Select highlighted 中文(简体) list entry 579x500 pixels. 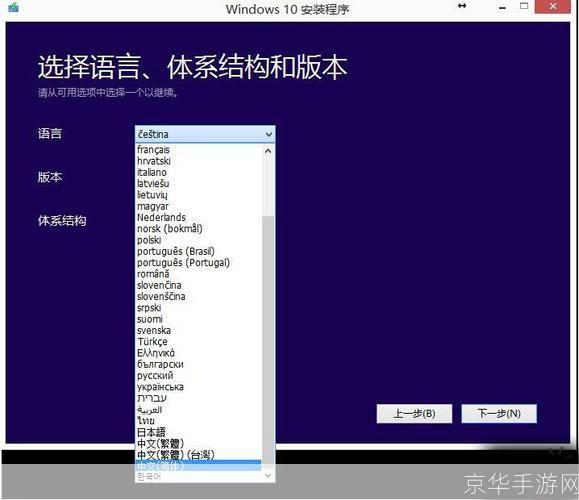point(198,466)
